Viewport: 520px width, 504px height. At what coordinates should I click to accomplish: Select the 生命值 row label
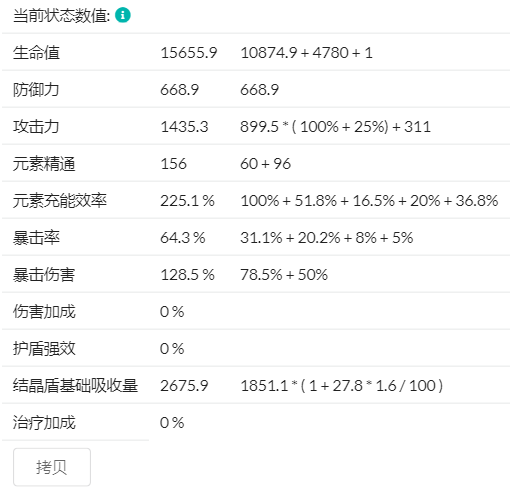tap(36, 53)
